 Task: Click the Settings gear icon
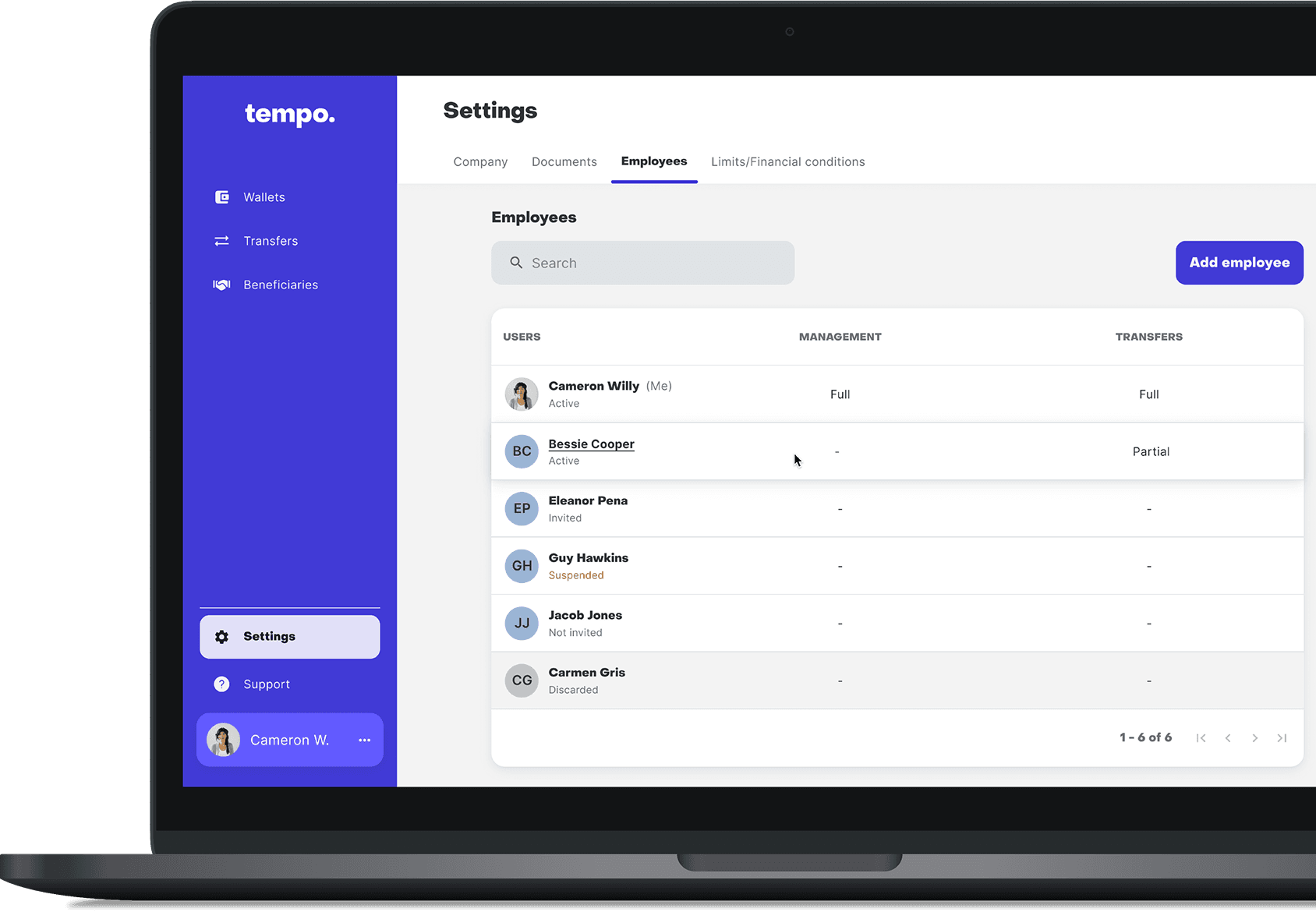(x=222, y=636)
